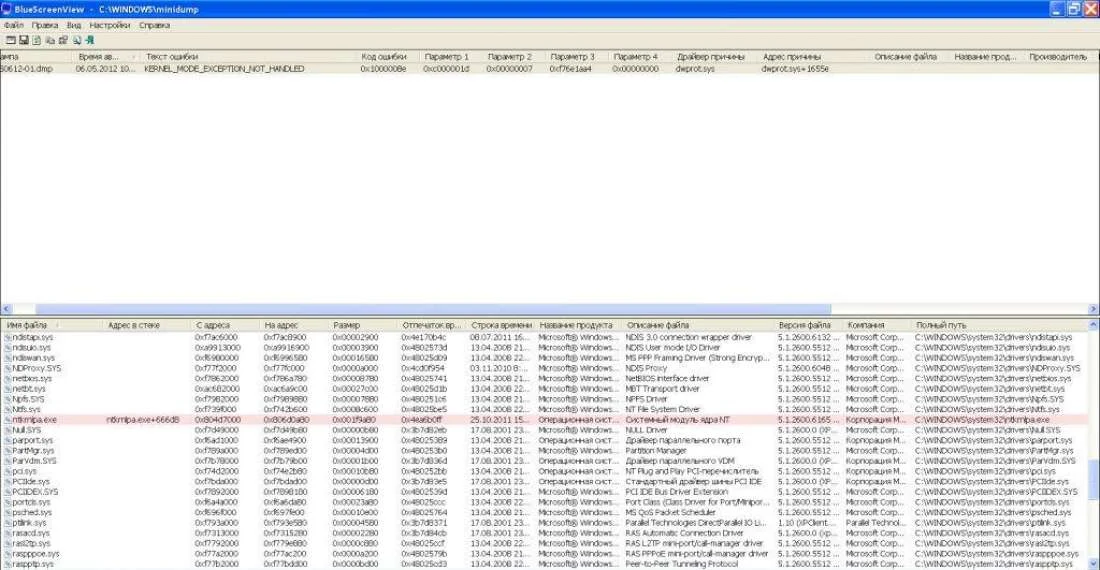Click the file icon beside ndistapi.sys

coord(8,337)
